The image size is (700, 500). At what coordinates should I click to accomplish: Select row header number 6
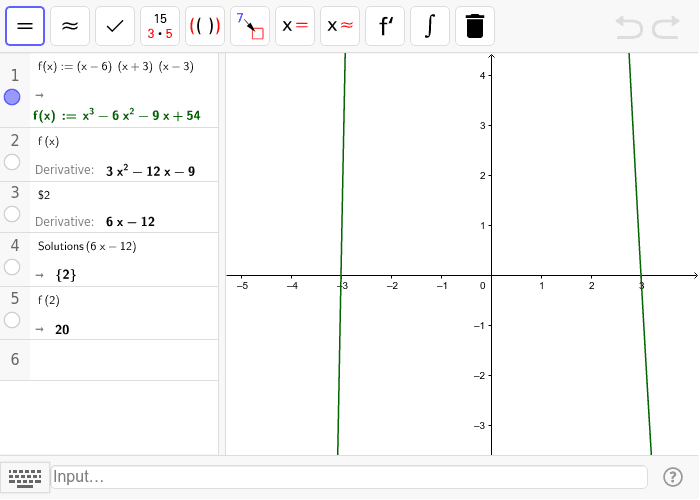pyautogui.click(x=15, y=359)
